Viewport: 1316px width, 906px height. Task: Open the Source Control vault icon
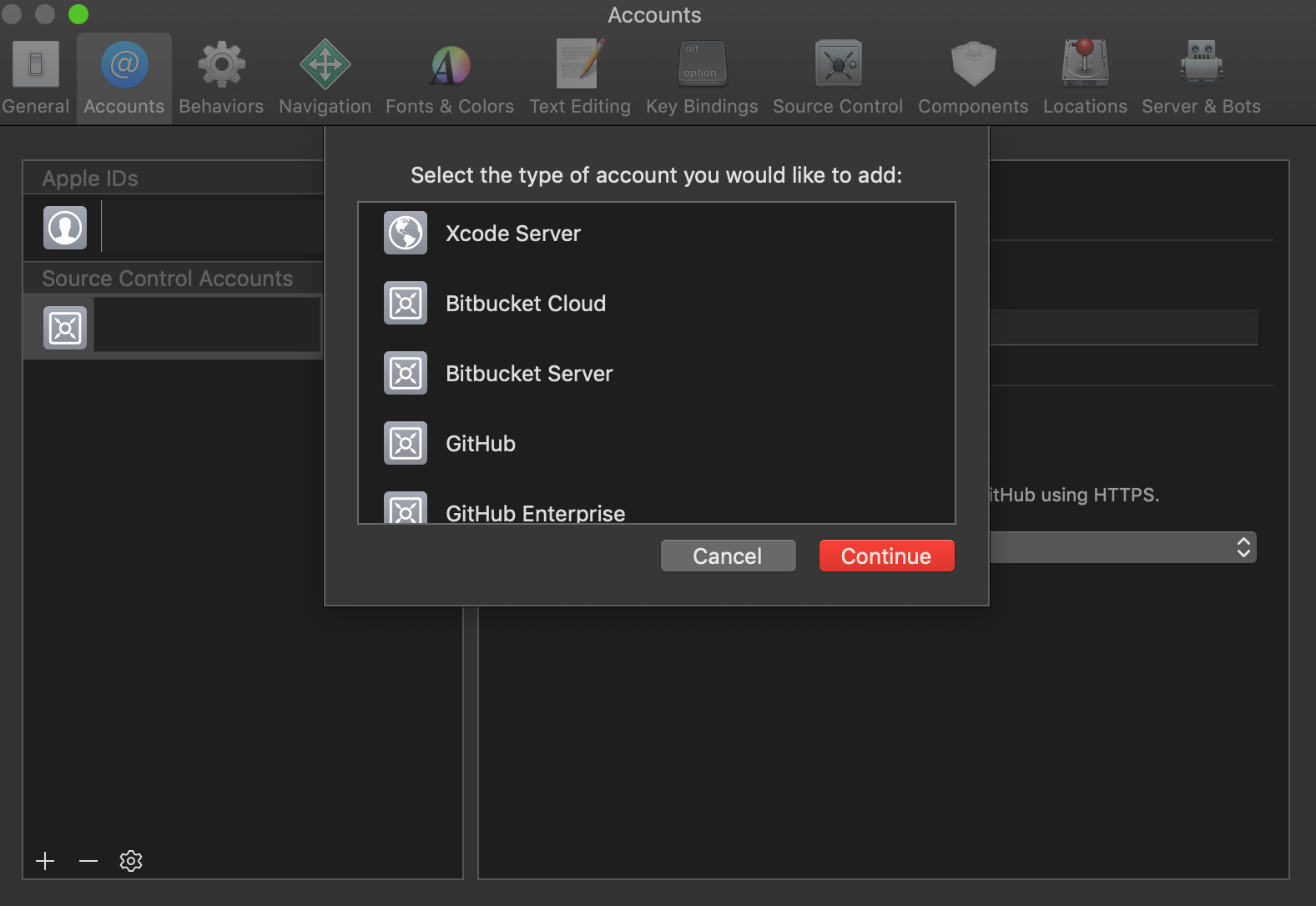838,64
